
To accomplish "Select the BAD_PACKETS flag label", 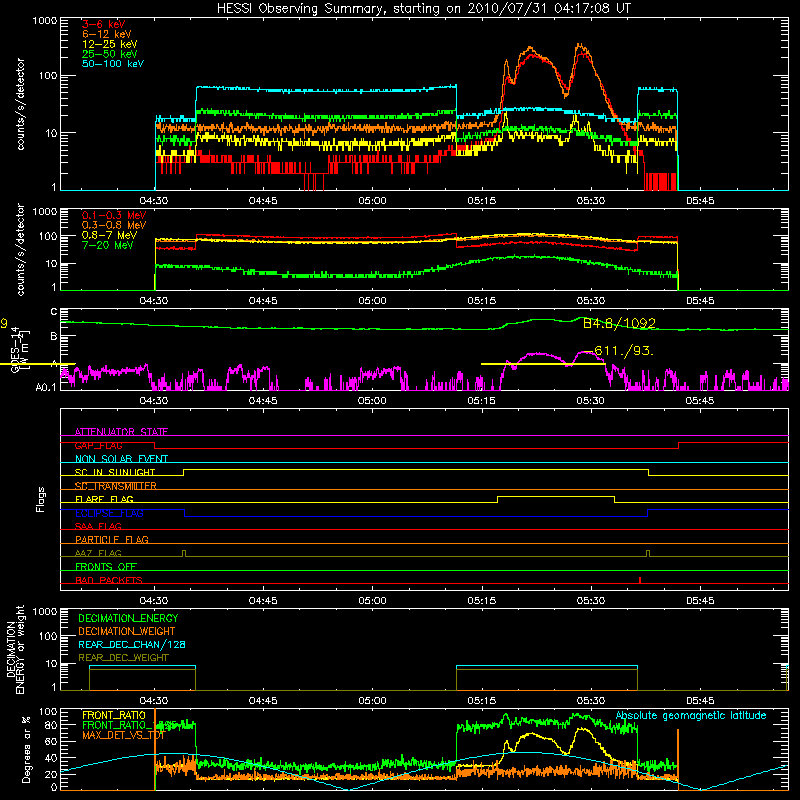I will tap(109, 580).
